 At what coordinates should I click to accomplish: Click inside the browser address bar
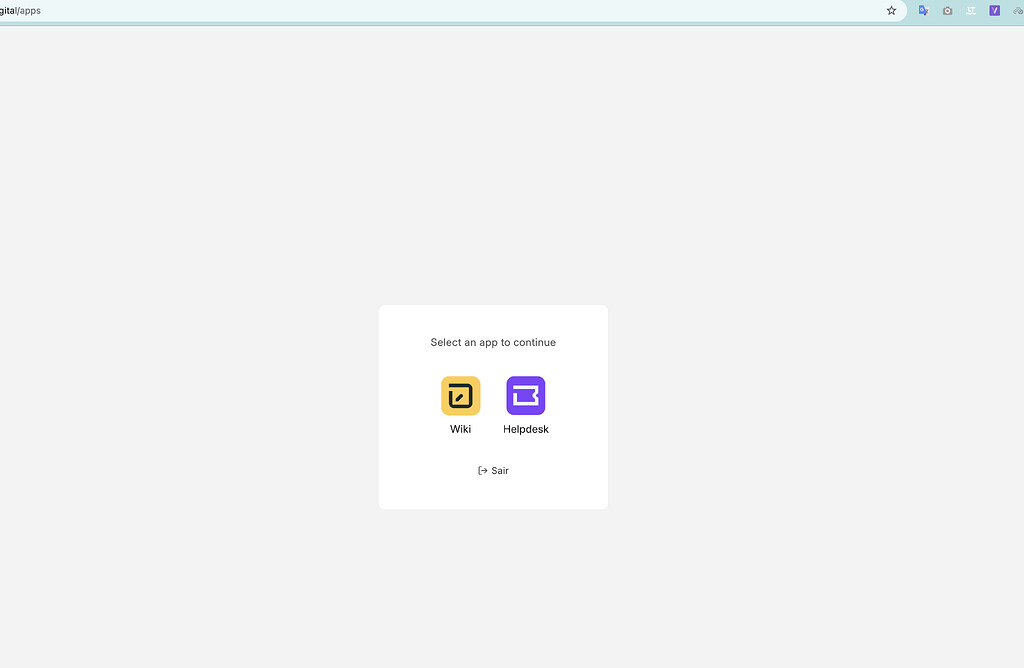click(x=400, y=11)
